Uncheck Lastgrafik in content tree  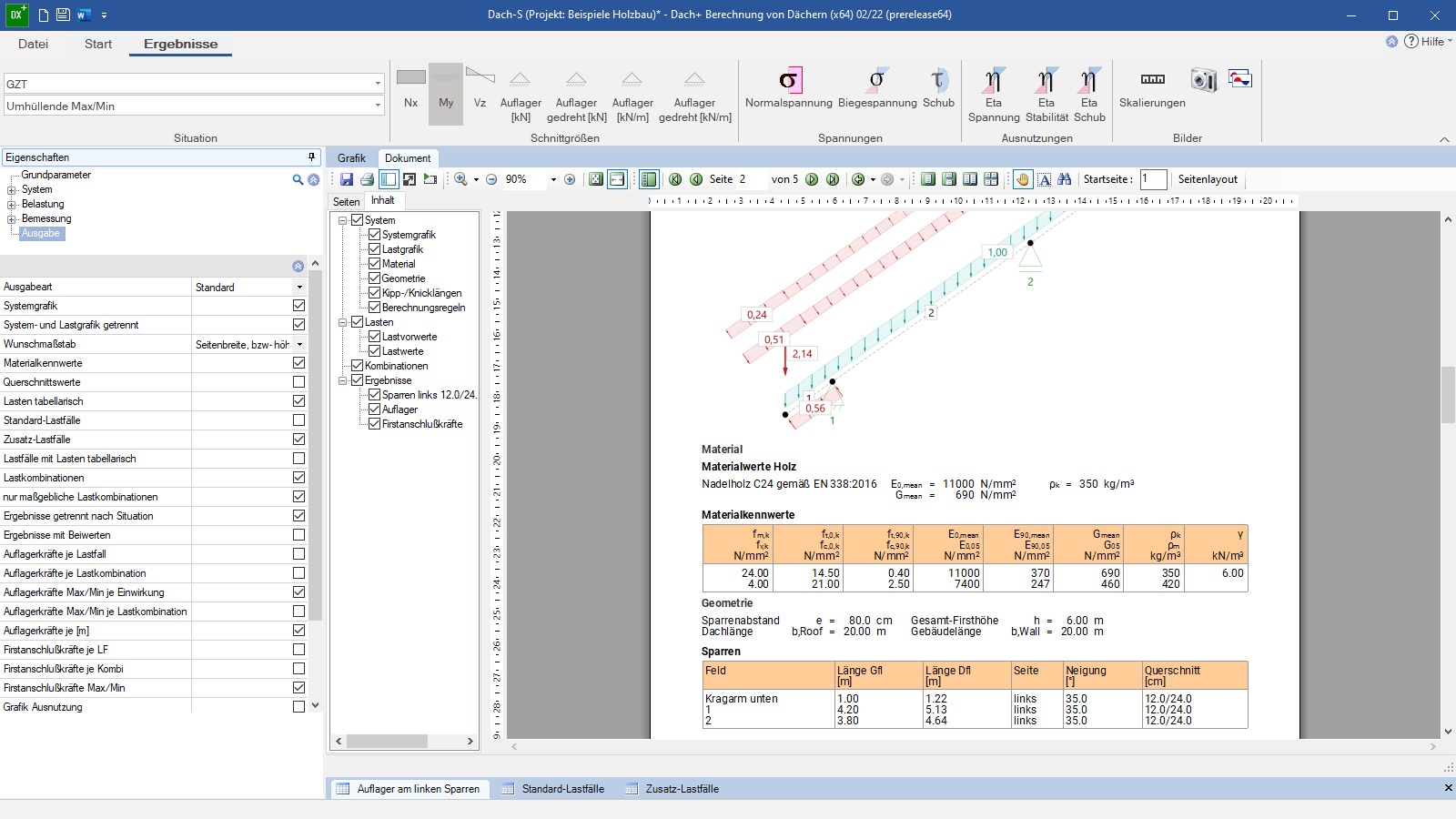pyautogui.click(x=374, y=249)
